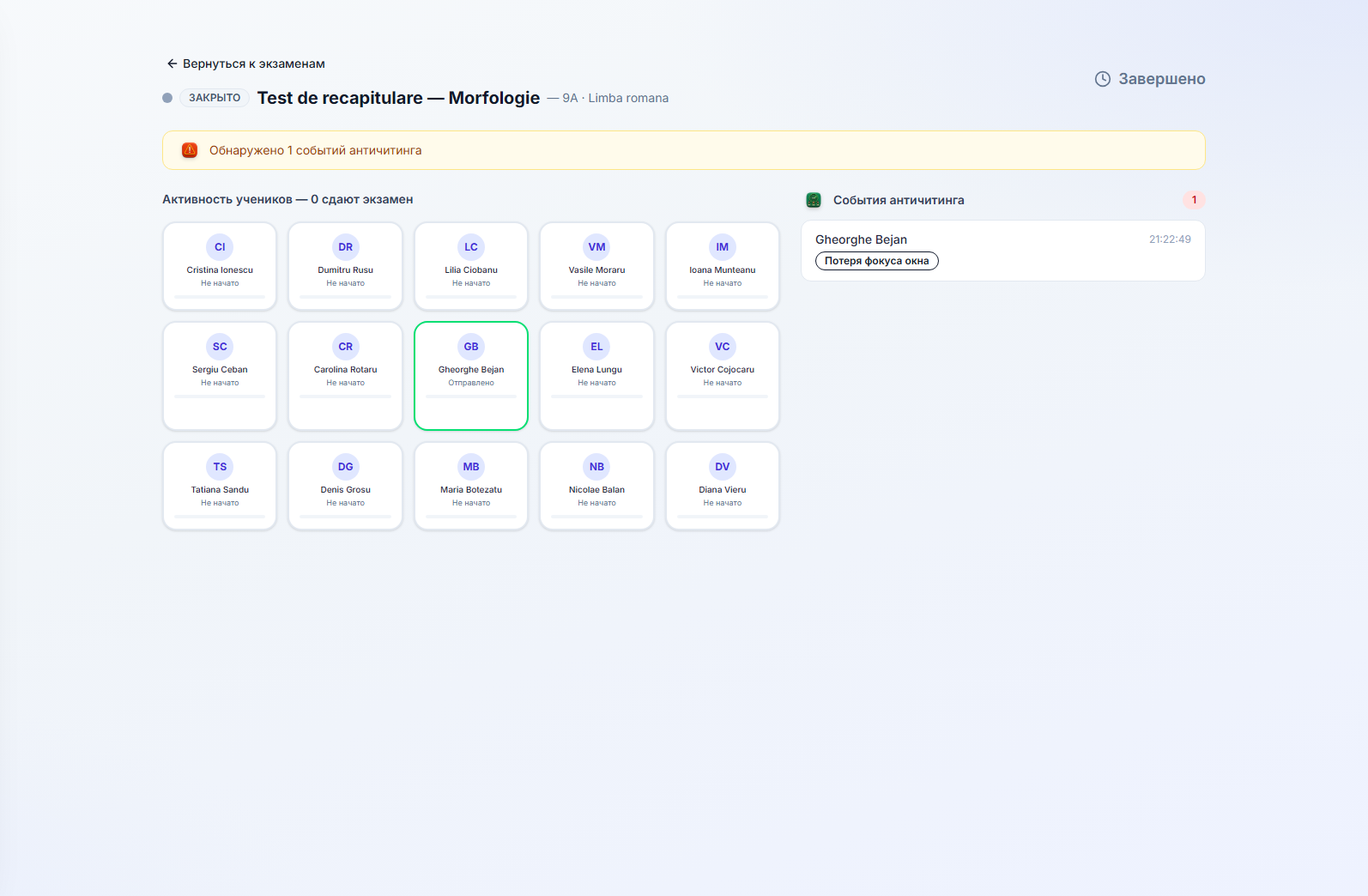Image resolution: width=1368 pixels, height=896 pixels.
Task: Select the Victor Cojocaru name label
Action: tap(723, 370)
